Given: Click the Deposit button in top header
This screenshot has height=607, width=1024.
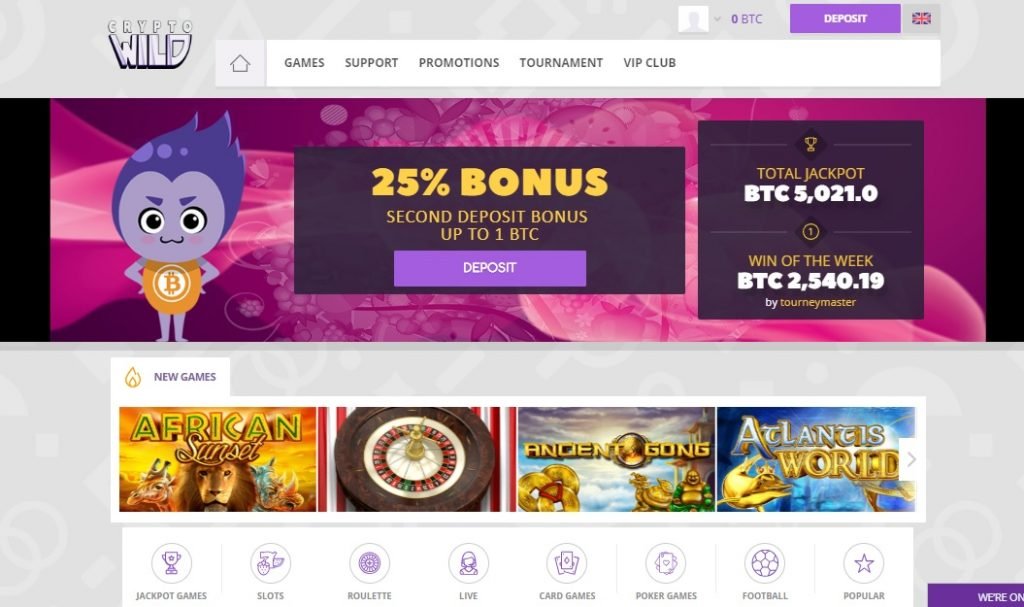Looking at the screenshot, I should coord(845,18).
